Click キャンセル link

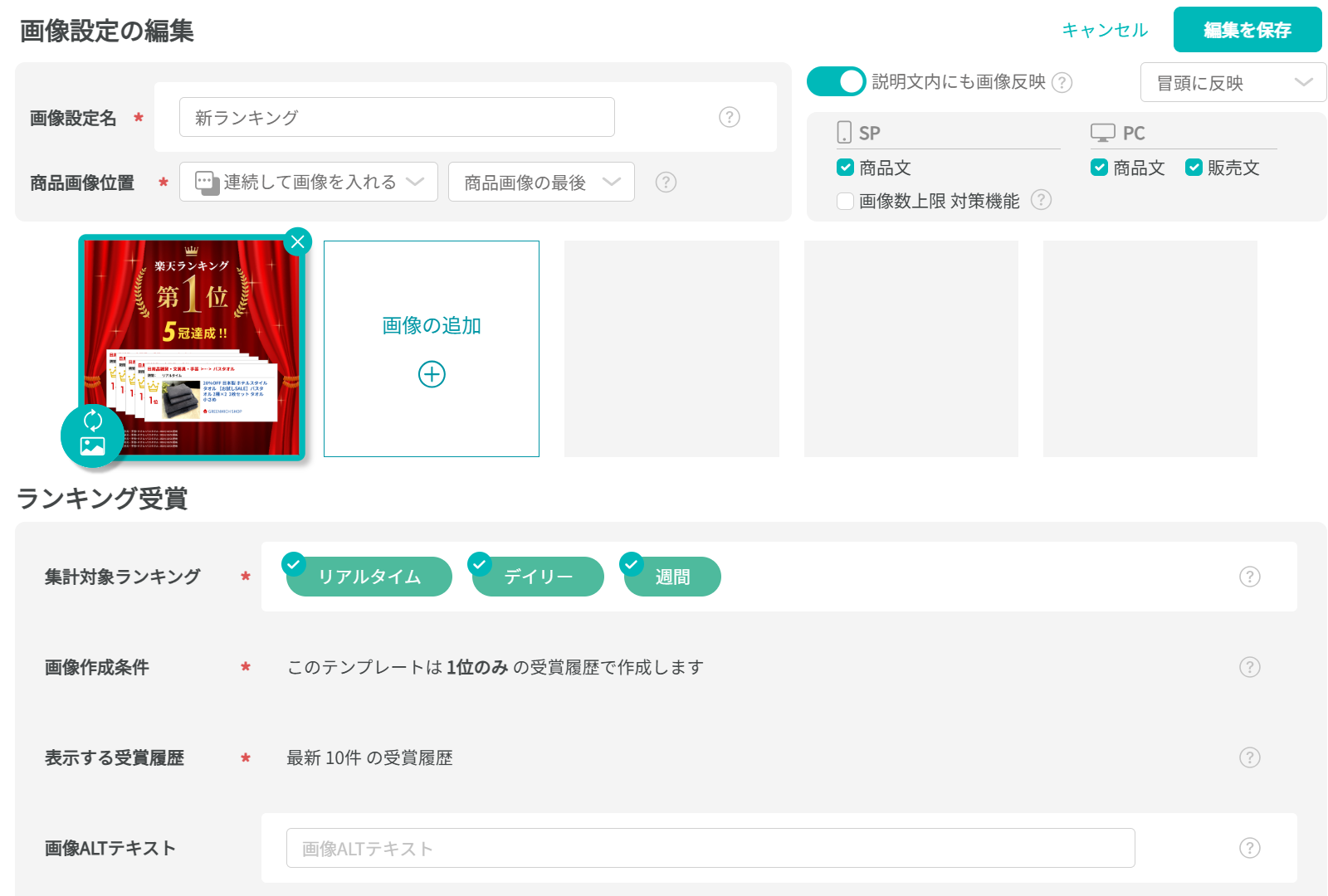1105,30
